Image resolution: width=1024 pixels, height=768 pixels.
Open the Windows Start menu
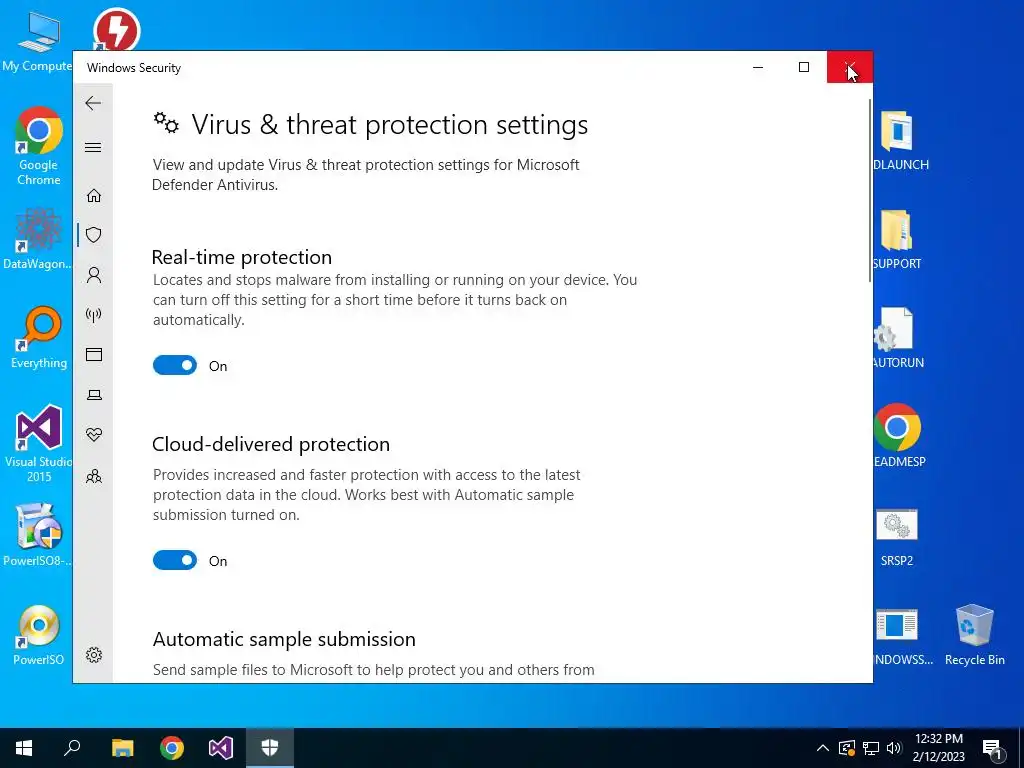(24, 748)
